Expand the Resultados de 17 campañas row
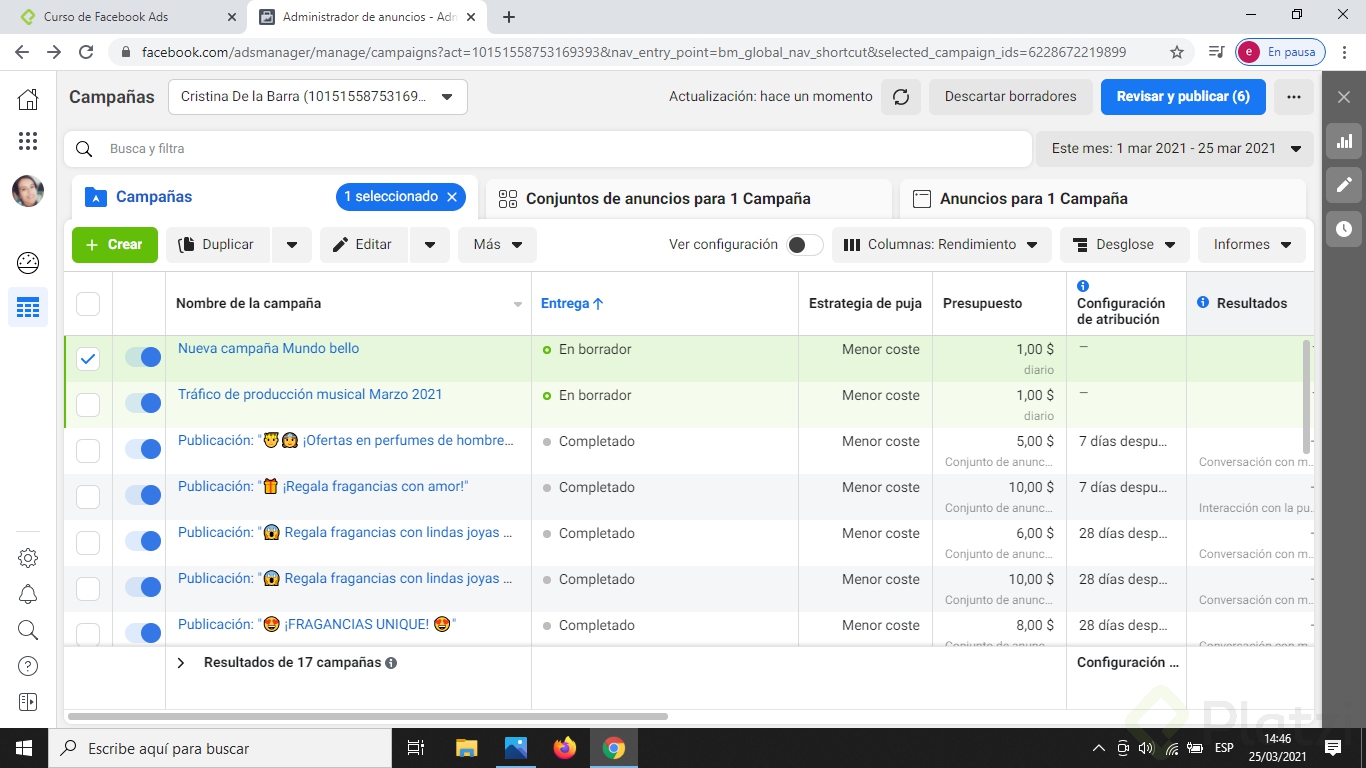Image resolution: width=1366 pixels, height=768 pixels. [x=181, y=663]
